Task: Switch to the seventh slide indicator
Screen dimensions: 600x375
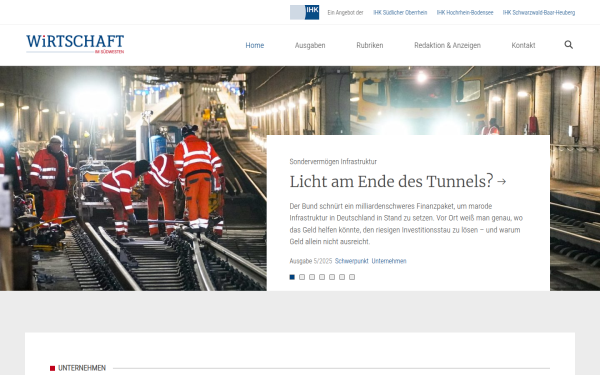Action: [352, 277]
